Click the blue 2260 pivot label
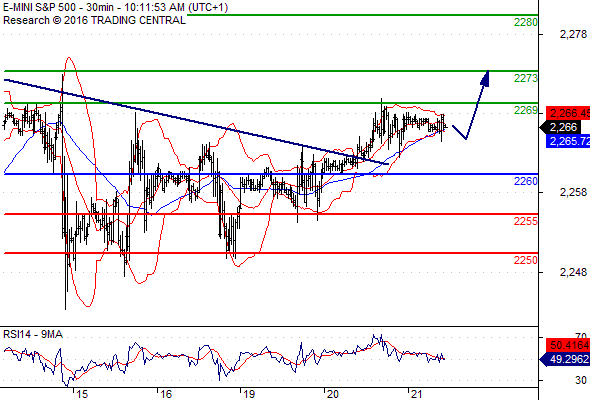 [x=525, y=181]
